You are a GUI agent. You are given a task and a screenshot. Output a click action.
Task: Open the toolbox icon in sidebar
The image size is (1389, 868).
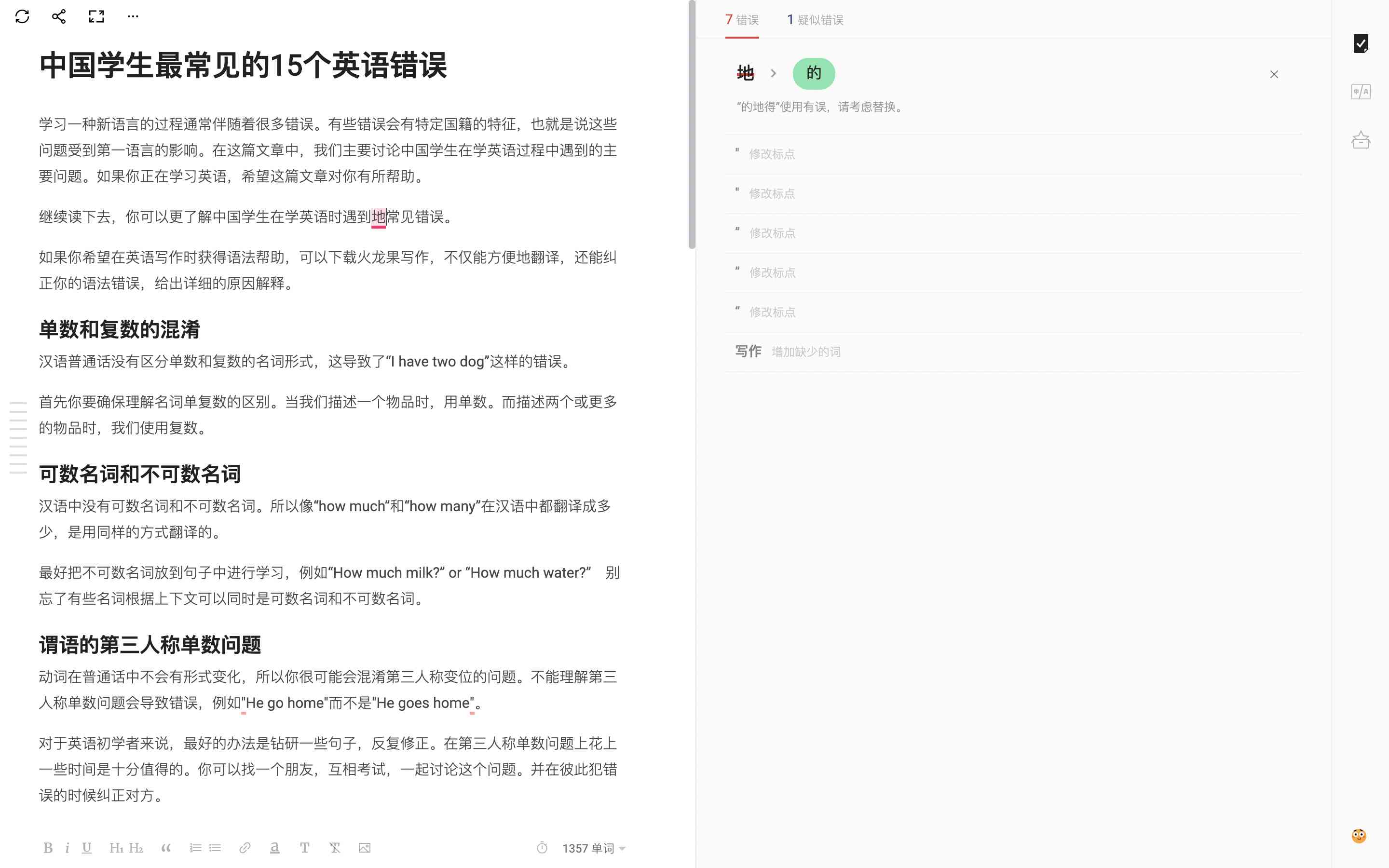(1361, 140)
